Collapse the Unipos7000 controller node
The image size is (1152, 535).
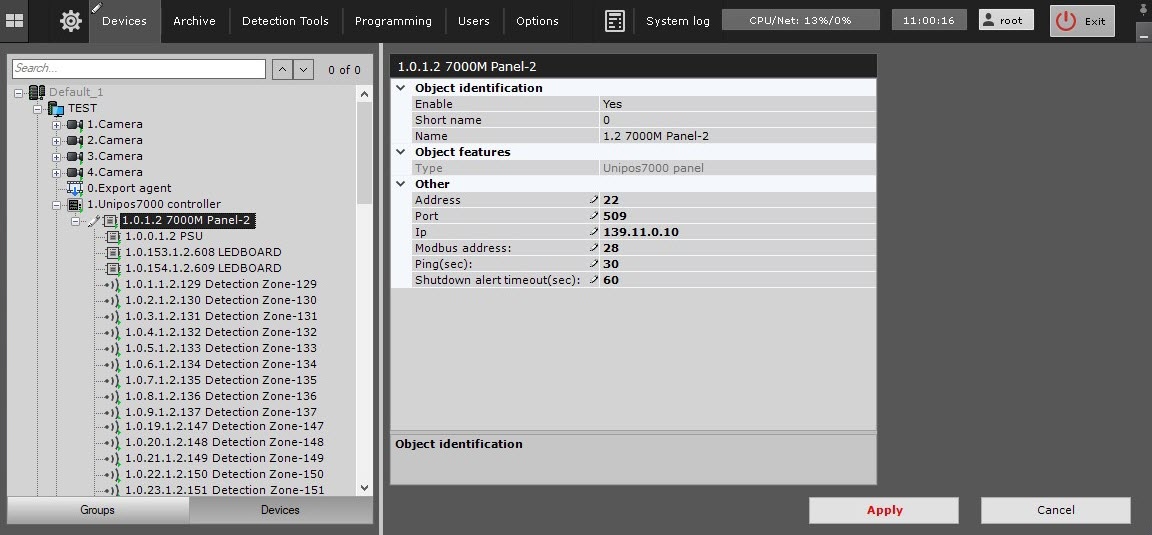57,204
